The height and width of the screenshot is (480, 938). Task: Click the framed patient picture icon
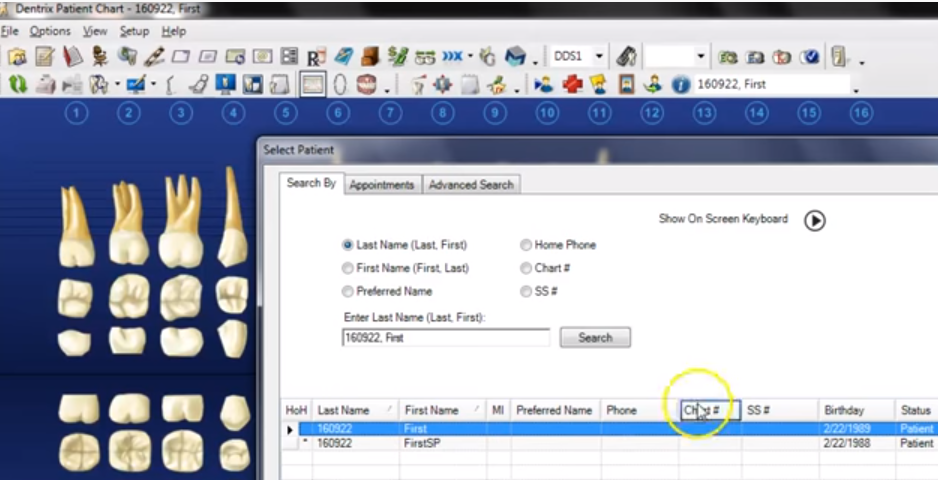click(x=626, y=85)
